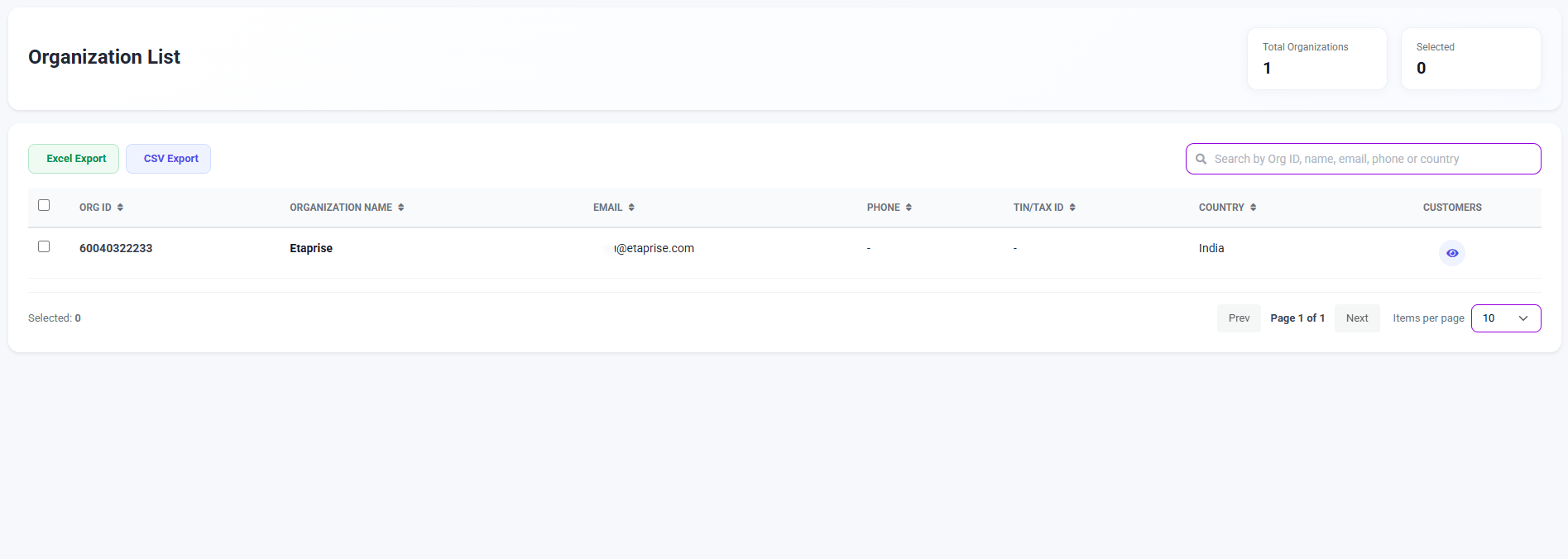Click the Total Organizations card
1568x559 pixels.
pos(1317,59)
